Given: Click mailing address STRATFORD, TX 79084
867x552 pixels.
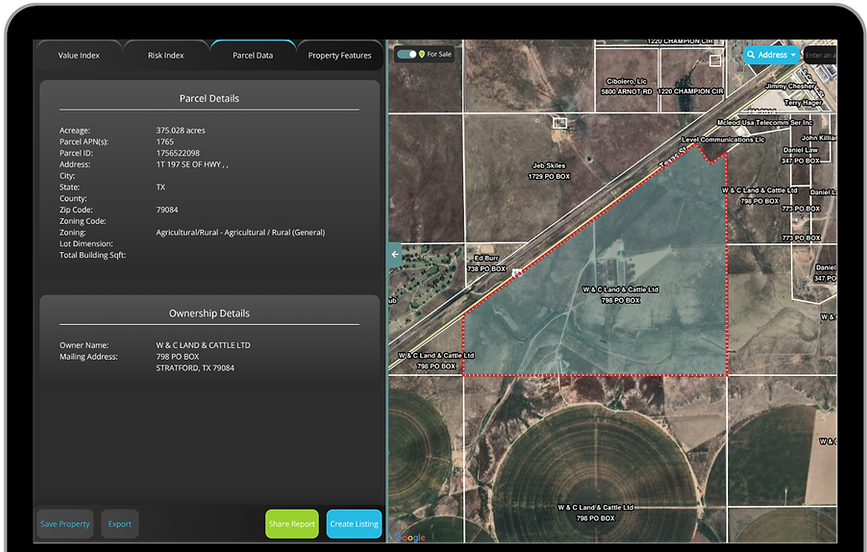Looking at the screenshot, I should coord(195,368).
